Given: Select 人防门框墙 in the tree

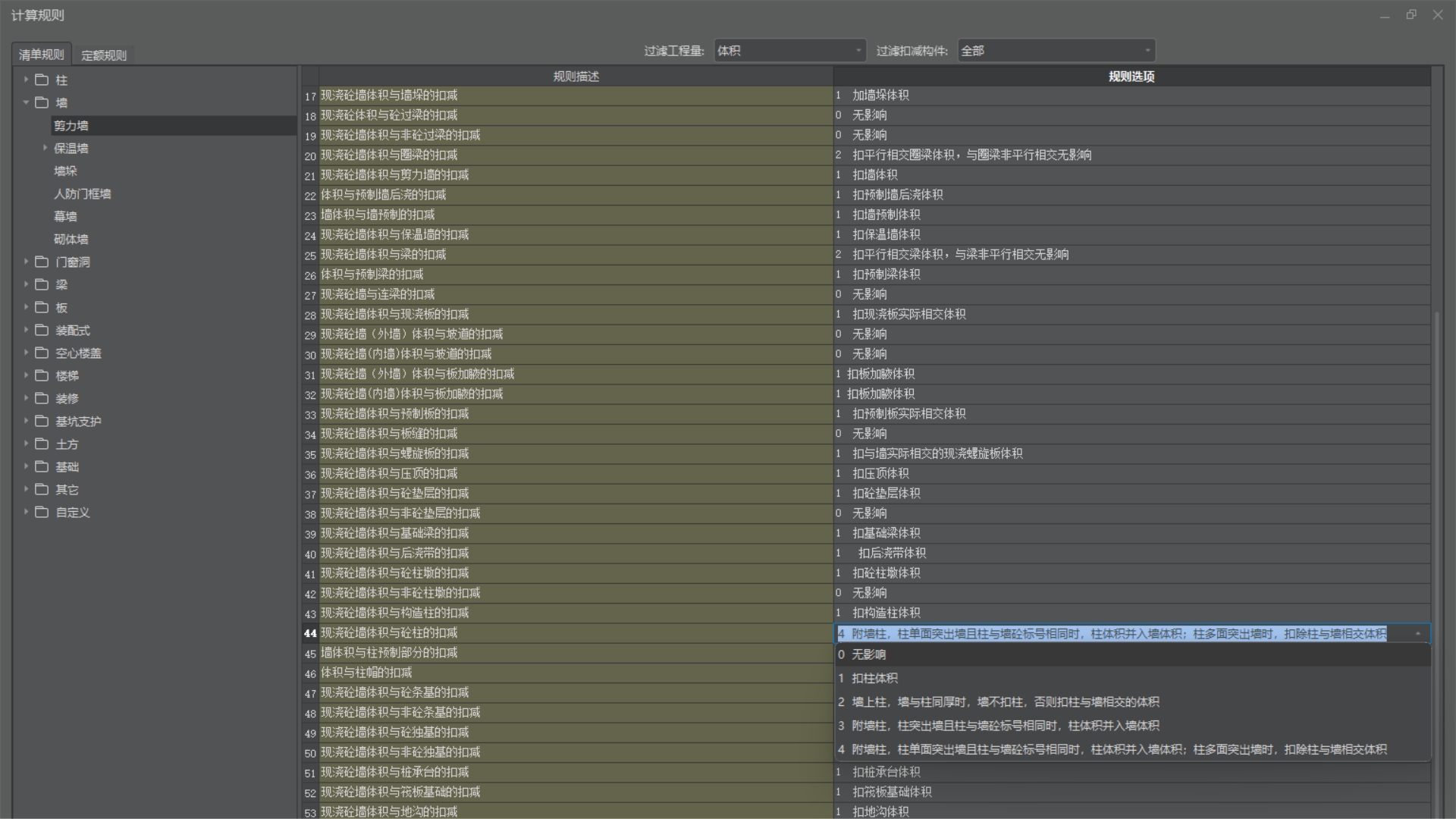Looking at the screenshot, I should (x=83, y=194).
